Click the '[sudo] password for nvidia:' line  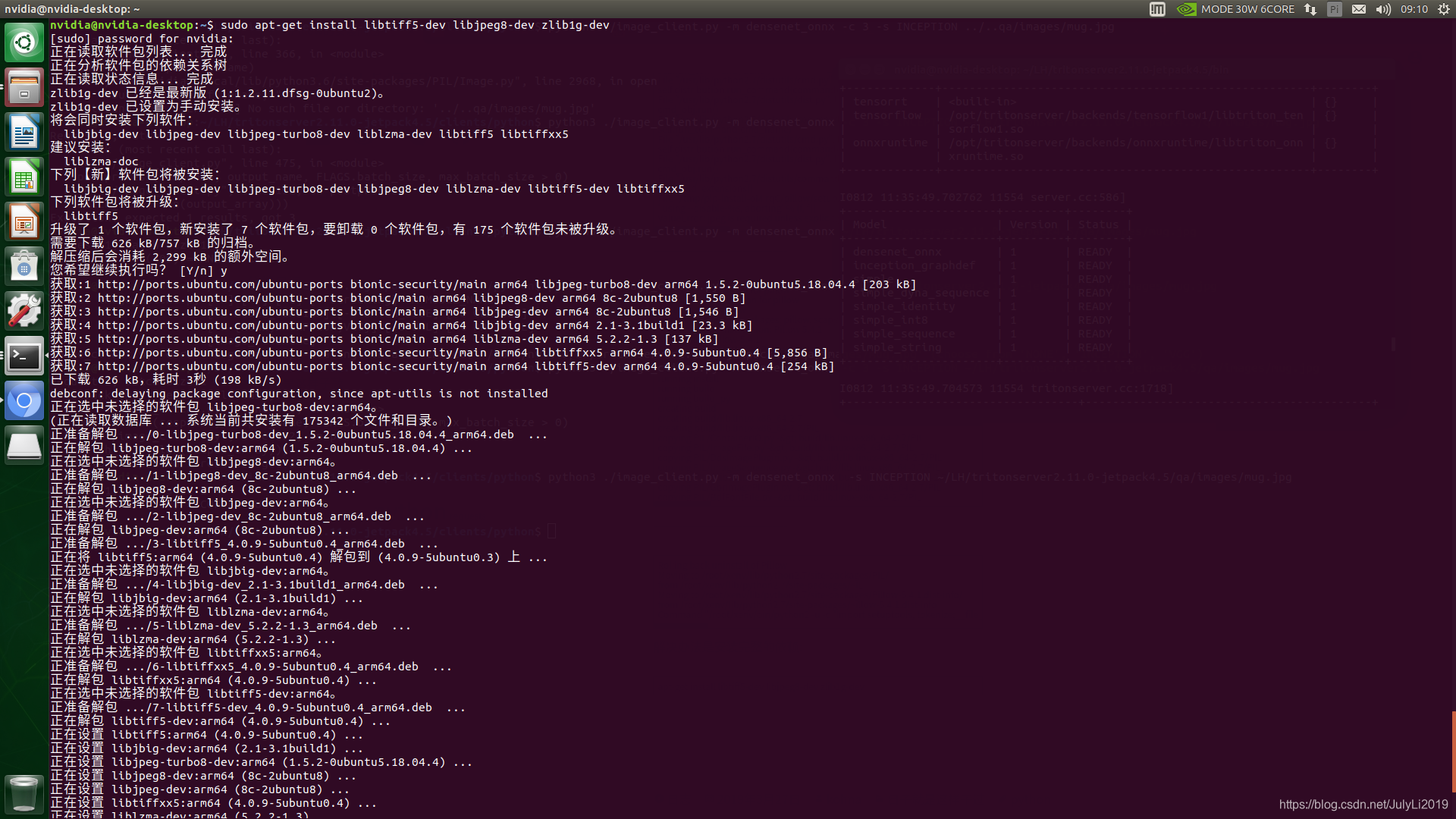pyautogui.click(x=142, y=39)
